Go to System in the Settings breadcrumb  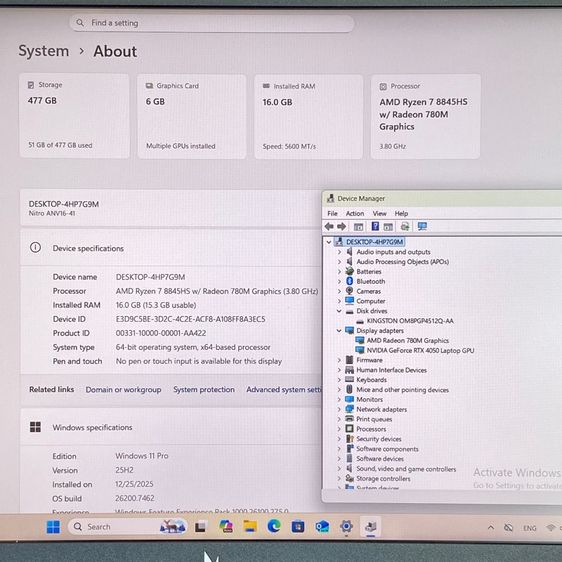pyautogui.click(x=44, y=51)
